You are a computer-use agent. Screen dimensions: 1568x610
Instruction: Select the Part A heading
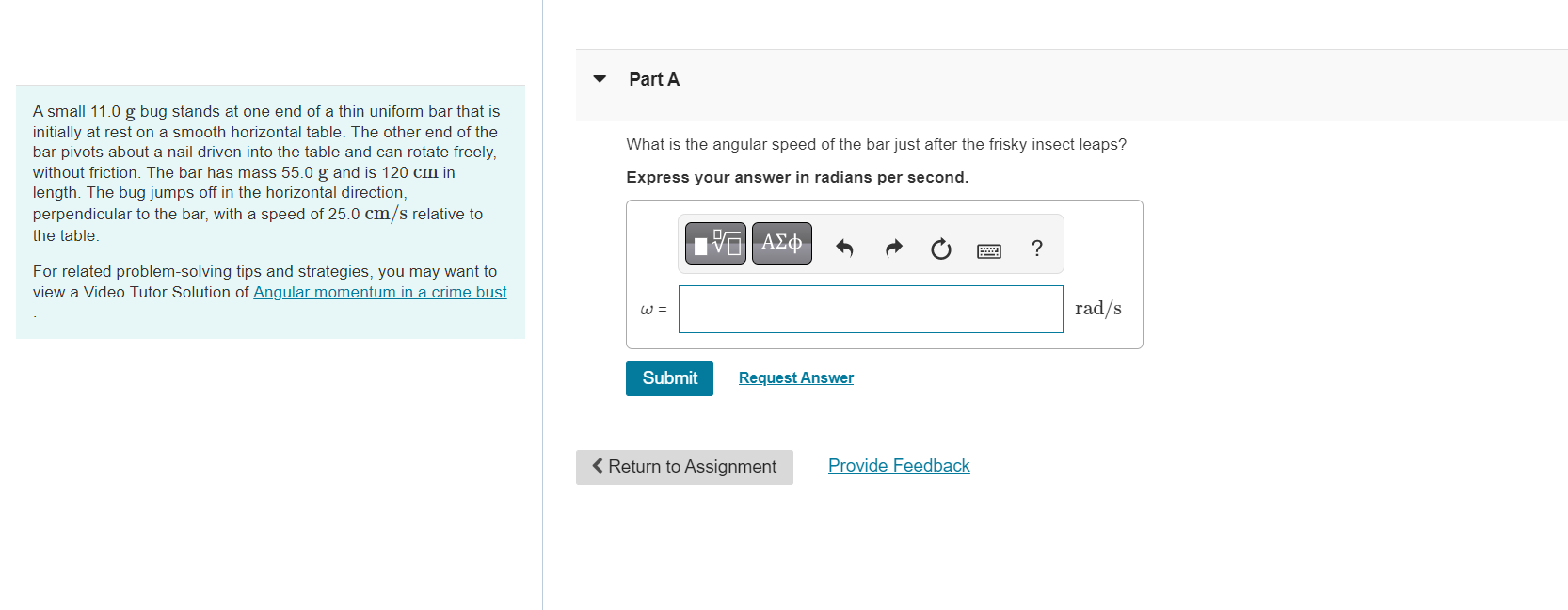(654, 79)
